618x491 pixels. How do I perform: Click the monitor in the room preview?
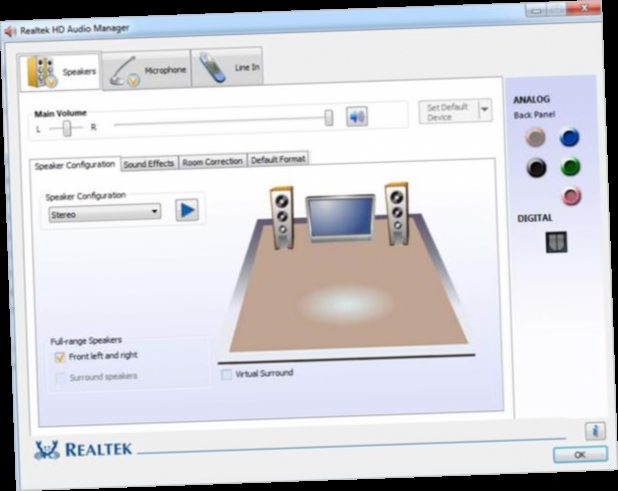click(x=341, y=218)
